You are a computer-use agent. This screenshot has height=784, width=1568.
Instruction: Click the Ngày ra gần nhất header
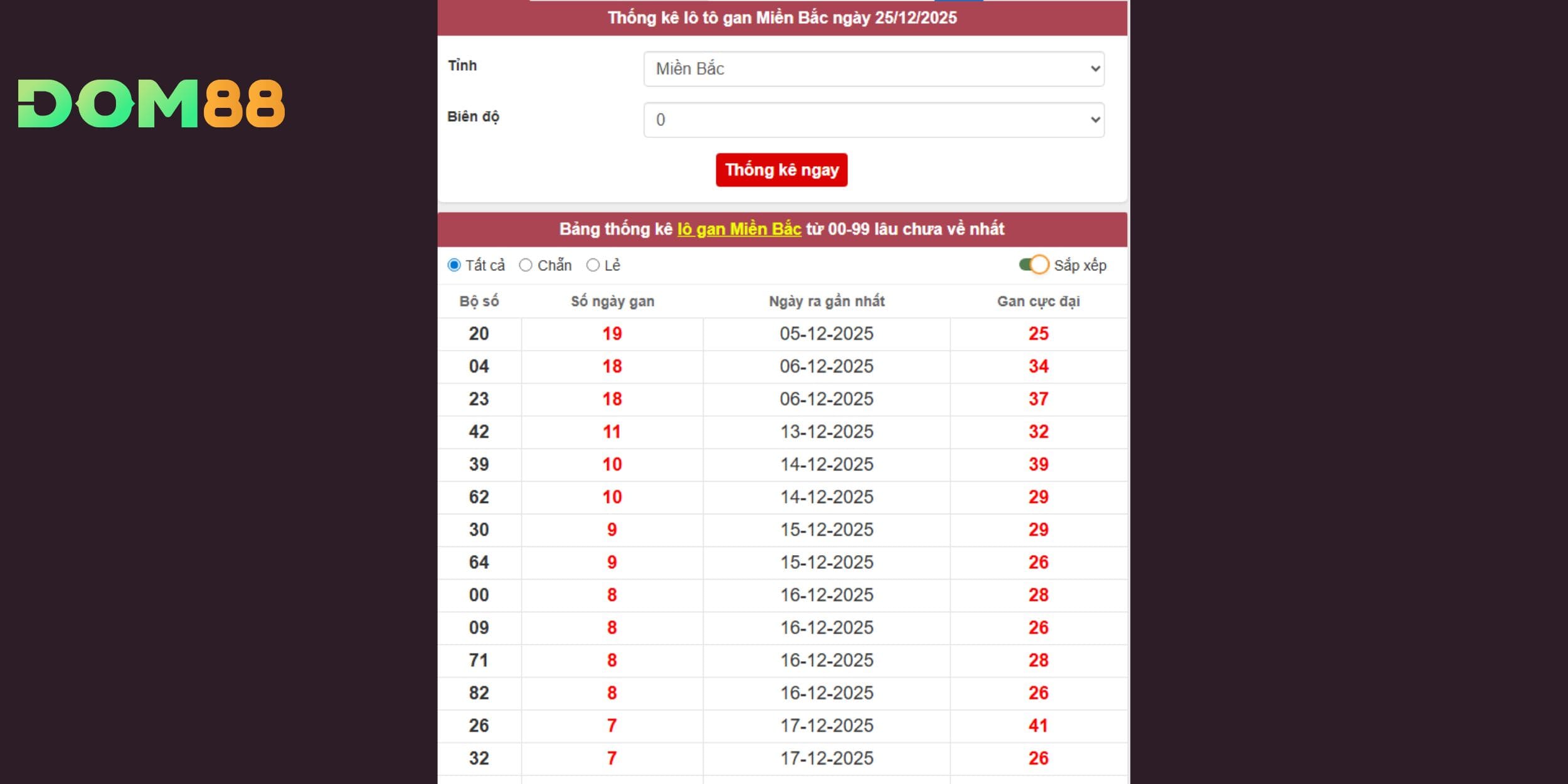(x=826, y=302)
